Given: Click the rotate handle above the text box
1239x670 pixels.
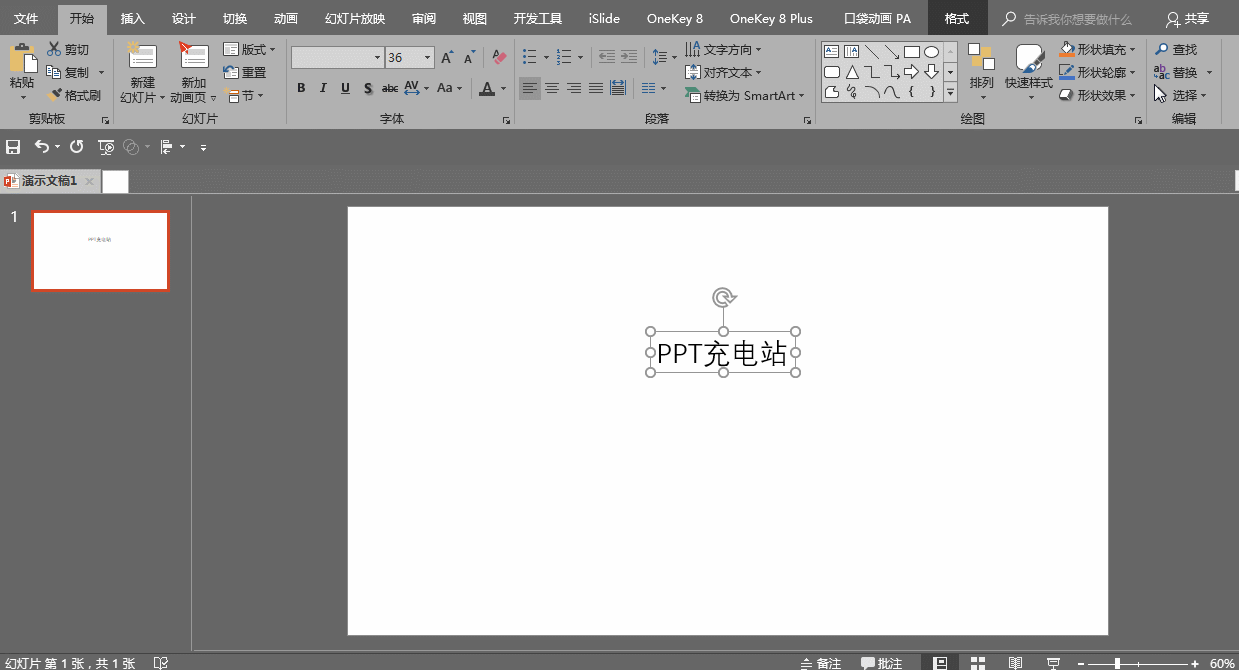Looking at the screenshot, I should click(723, 297).
